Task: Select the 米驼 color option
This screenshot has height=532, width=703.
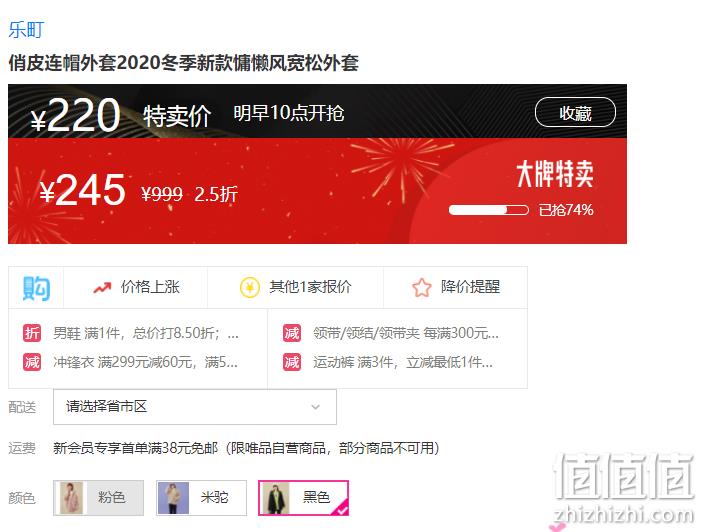Action: [x=201, y=498]
